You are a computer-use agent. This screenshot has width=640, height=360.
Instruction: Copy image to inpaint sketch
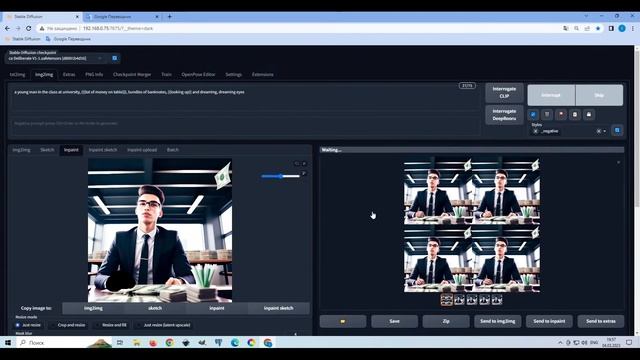(x=278, y=308)
